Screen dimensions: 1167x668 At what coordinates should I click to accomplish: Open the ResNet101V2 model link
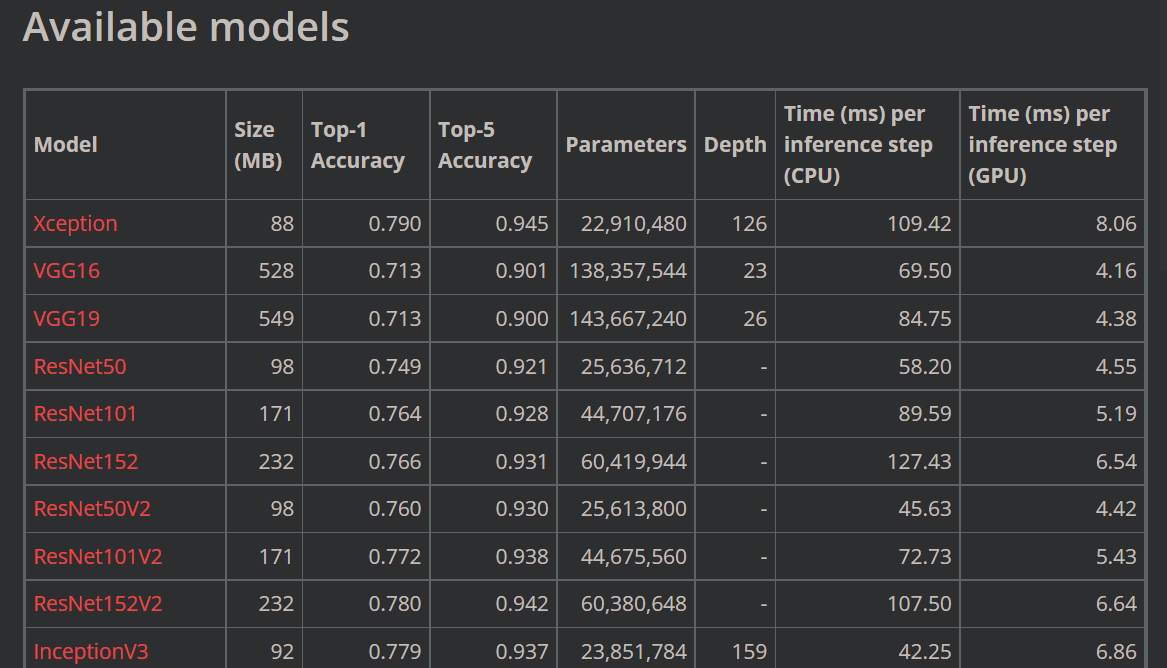(x=99, y=556)
